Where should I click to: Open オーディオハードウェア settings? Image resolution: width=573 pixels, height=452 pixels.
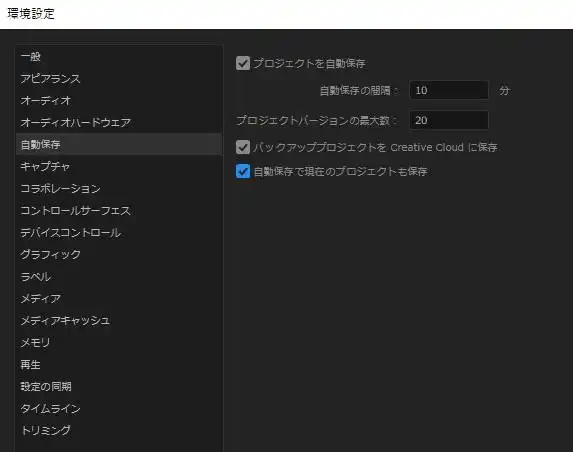119,122
